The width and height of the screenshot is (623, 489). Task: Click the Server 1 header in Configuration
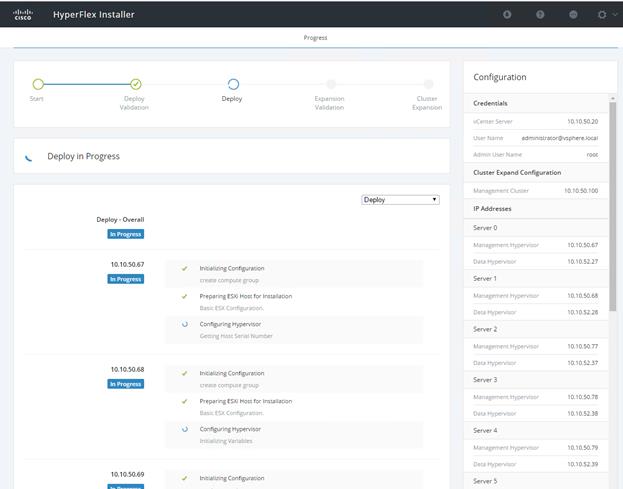point(485,278)
